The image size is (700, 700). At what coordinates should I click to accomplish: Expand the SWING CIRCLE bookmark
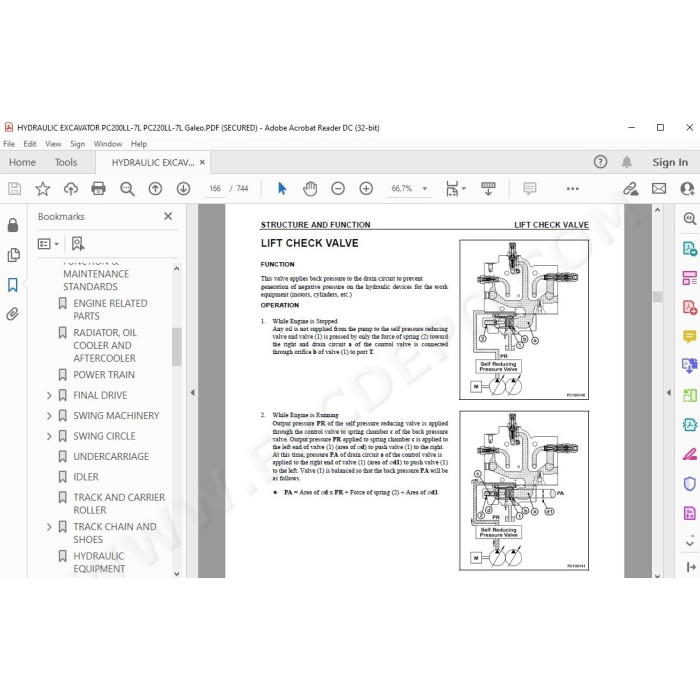pos(49,437)
